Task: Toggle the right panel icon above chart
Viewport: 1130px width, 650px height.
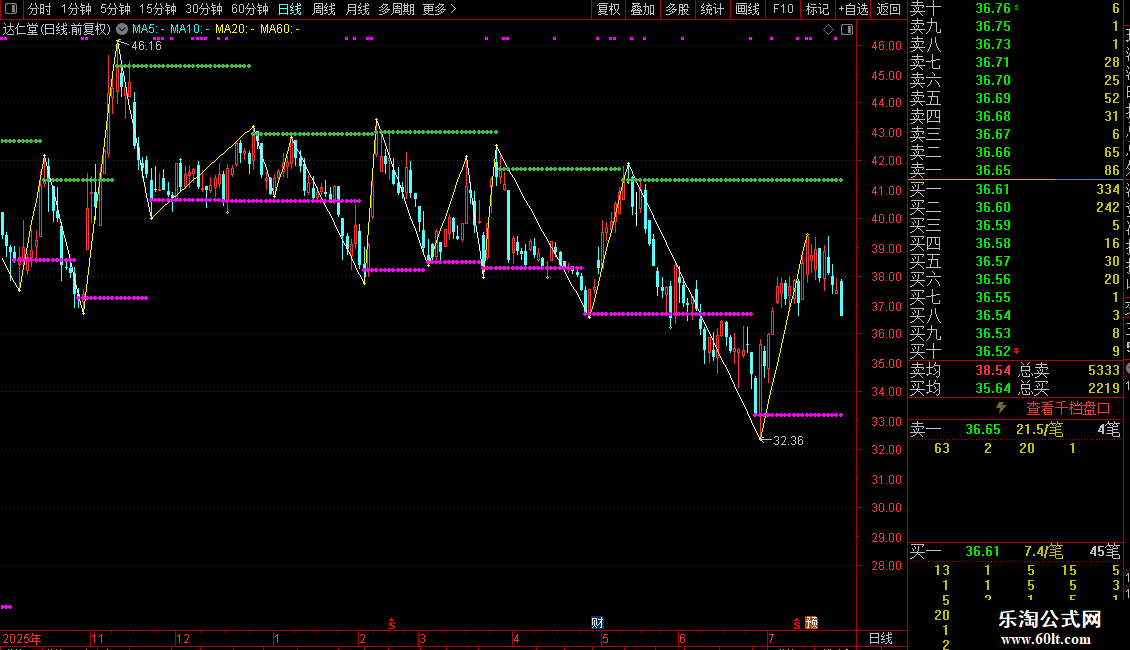Action: [847, 30]
